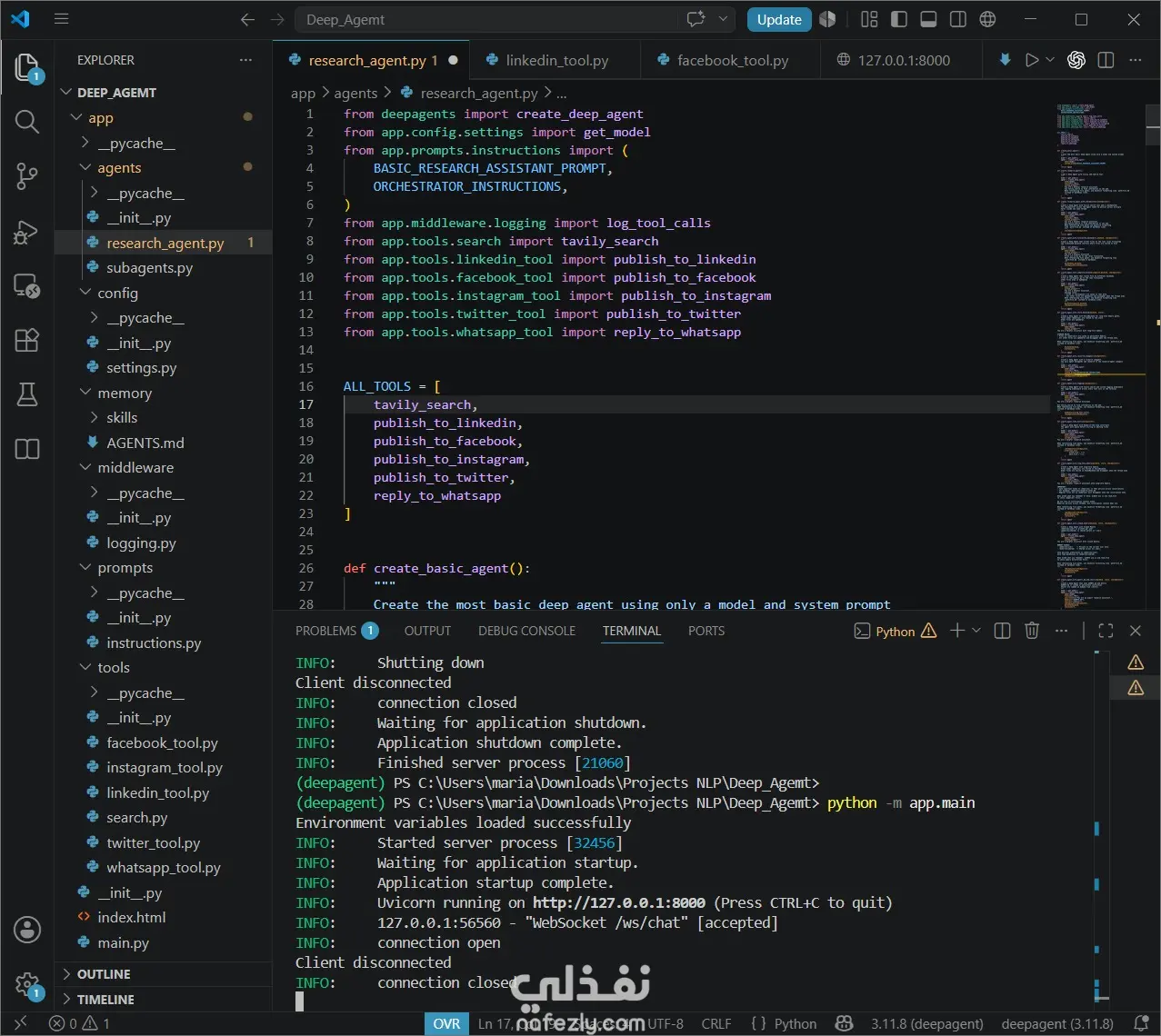The width and height of the screenshot is (1161, 1036).
Task: Collapse the middleware folder
Action: tap(135, 467)
